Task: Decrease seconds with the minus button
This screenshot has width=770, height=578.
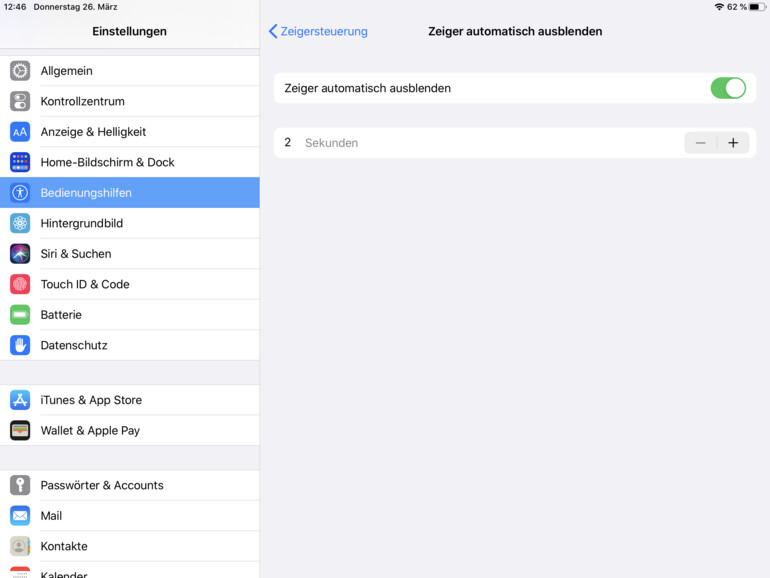Action: tap(700, 143)
